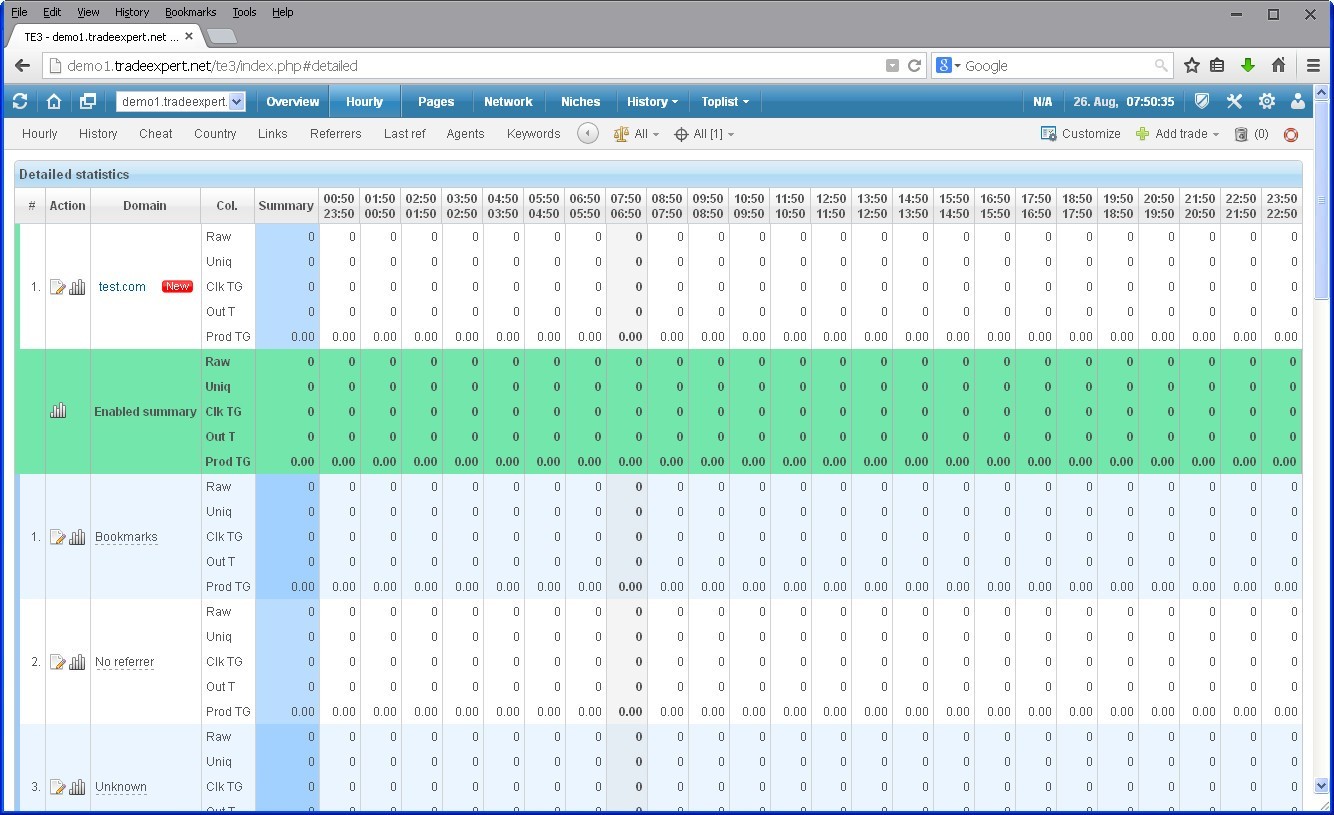The height and width of the screenshot is (815, 1334).
Task: Open the Country sub-tab
Action: coord(215,134)
